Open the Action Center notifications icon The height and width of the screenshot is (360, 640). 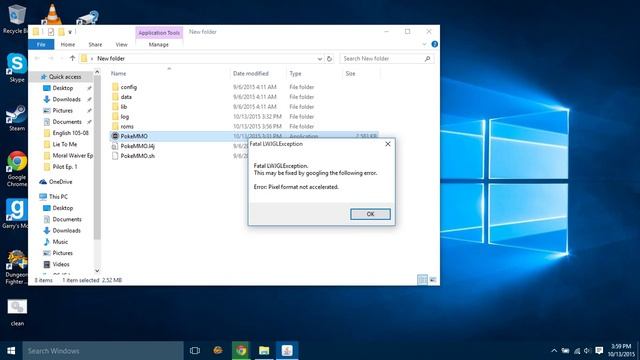pyautogui.click(x=599, y=351)
